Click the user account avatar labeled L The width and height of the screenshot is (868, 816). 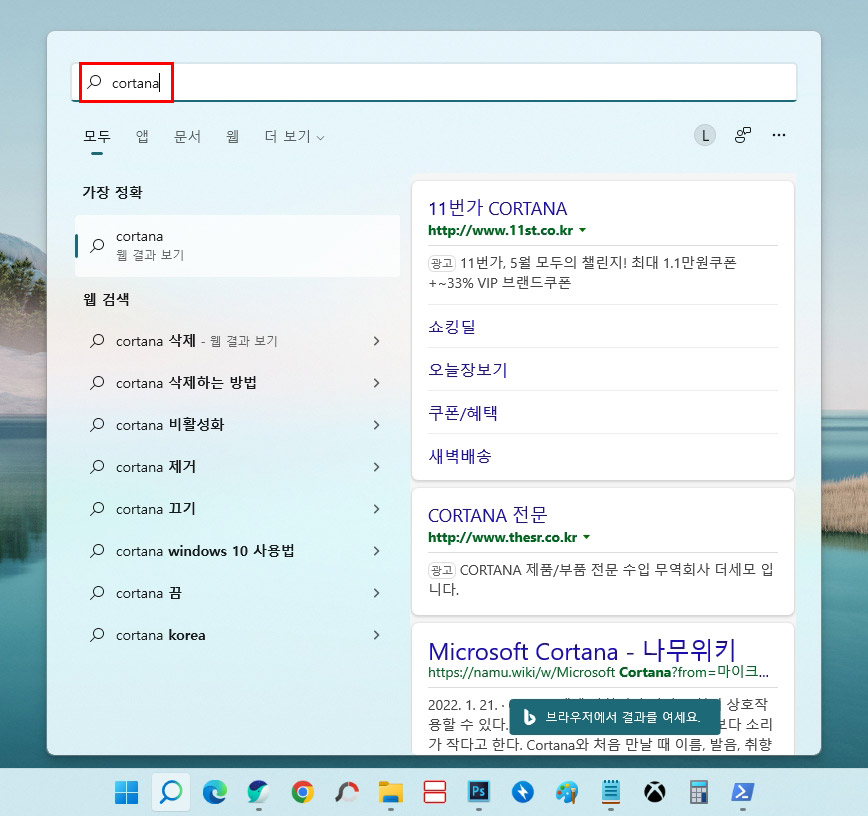(705, 134)
